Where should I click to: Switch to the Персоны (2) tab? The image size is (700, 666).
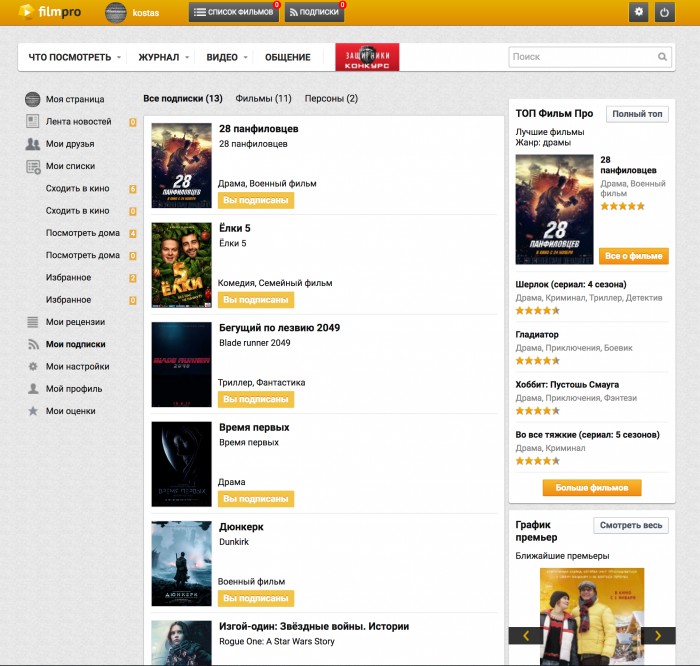click(331, 99)
